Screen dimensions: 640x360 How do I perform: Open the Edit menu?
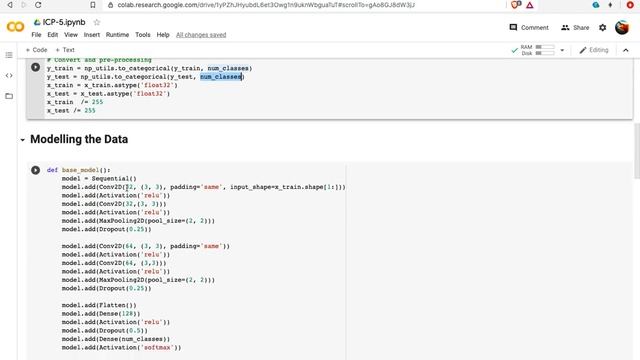(53, 35)
